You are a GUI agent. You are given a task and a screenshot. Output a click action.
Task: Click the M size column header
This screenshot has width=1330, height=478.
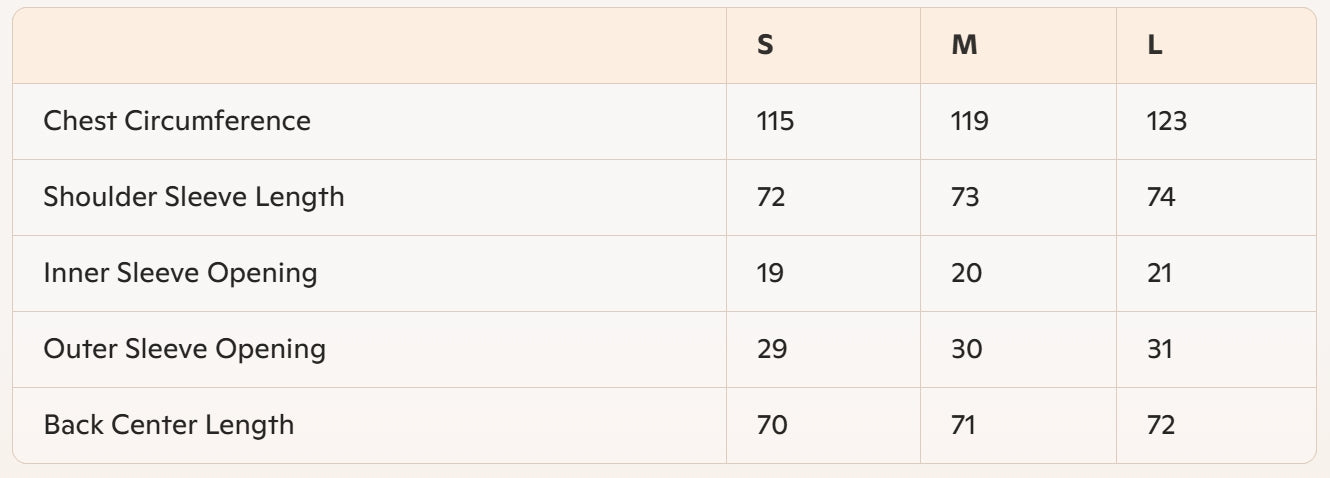coord(964,46)
